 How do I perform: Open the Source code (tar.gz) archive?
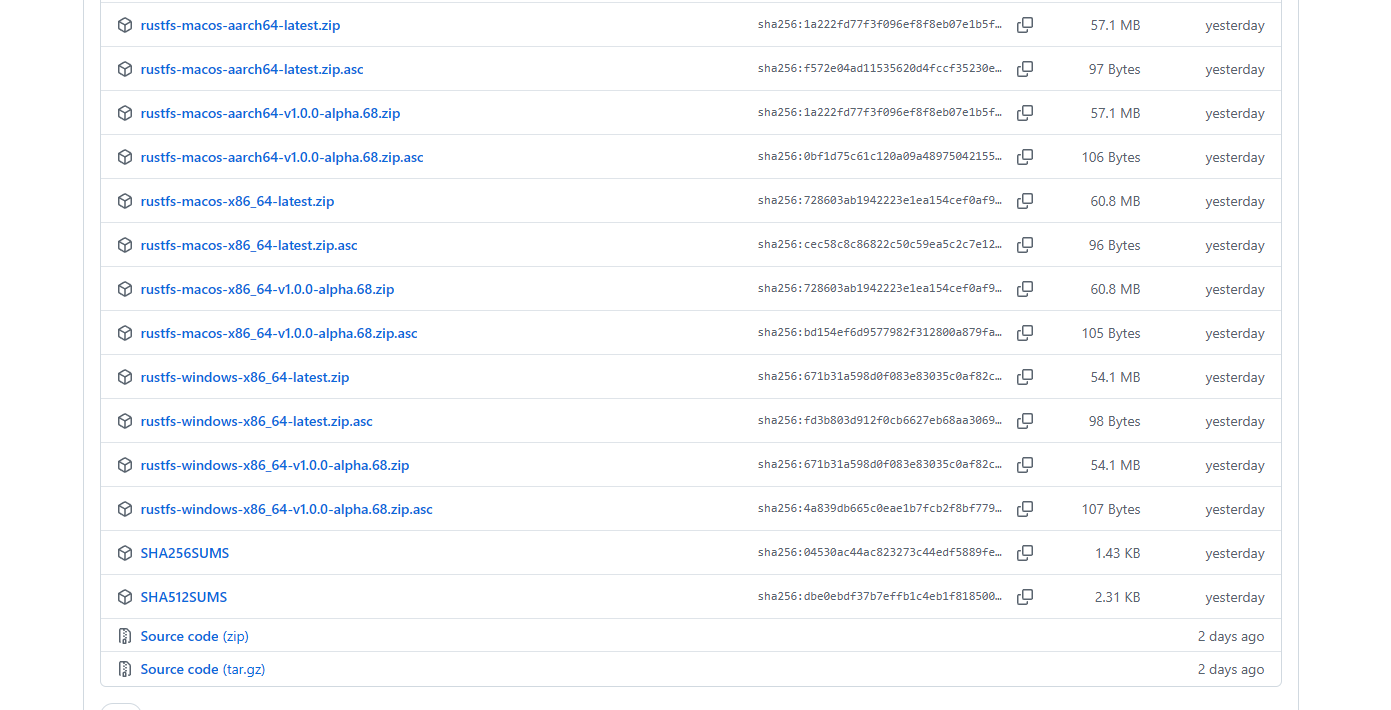pyautogui.click(x=203, y=669)
